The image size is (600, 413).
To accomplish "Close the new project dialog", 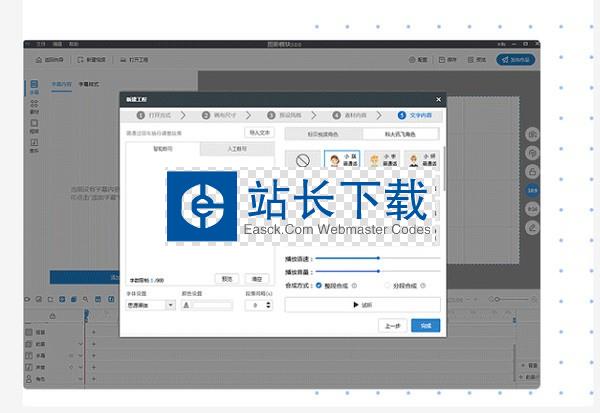I will [439, 100].
